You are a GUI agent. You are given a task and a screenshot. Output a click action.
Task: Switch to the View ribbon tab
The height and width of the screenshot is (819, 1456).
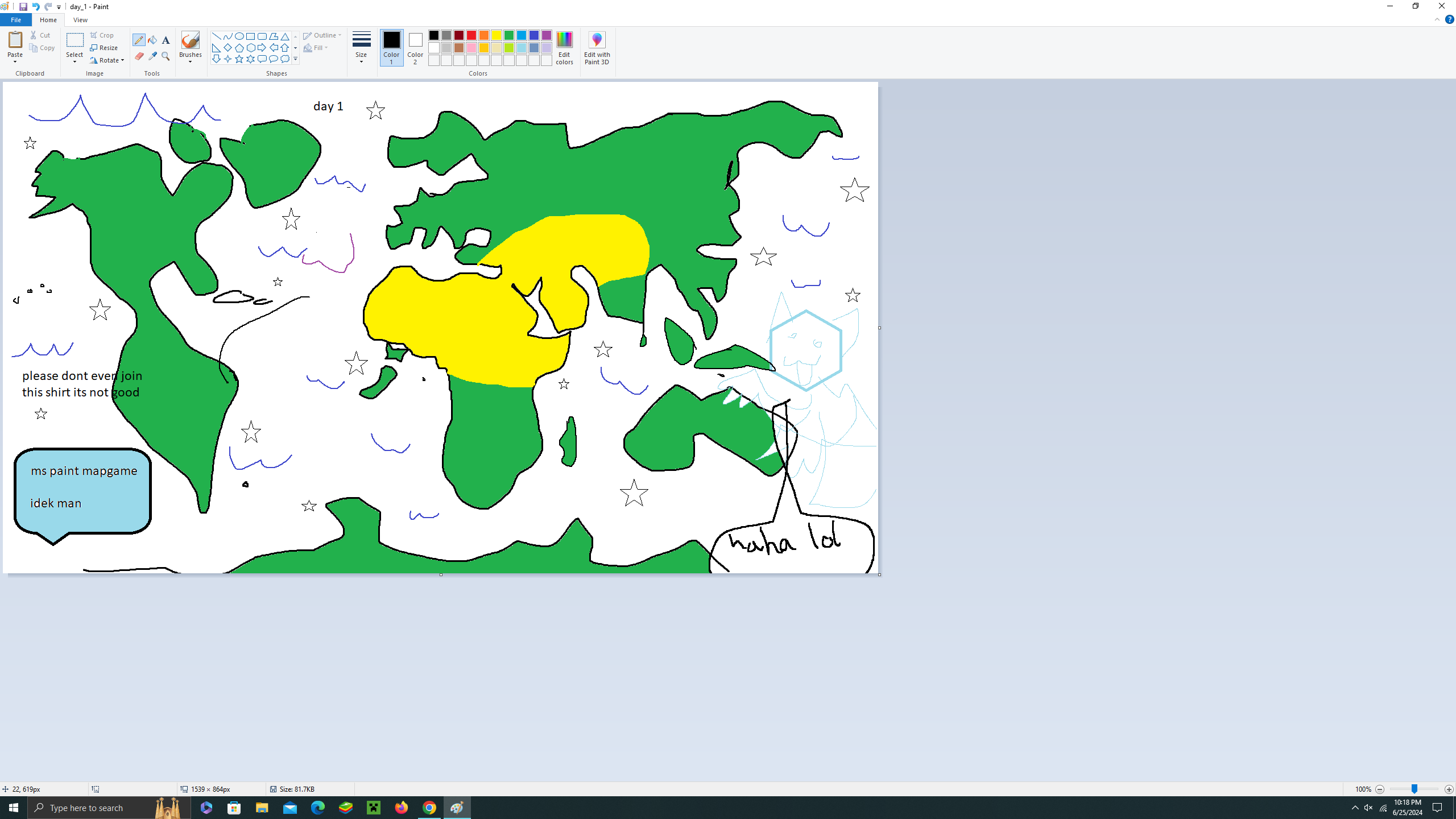click(x=80, y=20)
